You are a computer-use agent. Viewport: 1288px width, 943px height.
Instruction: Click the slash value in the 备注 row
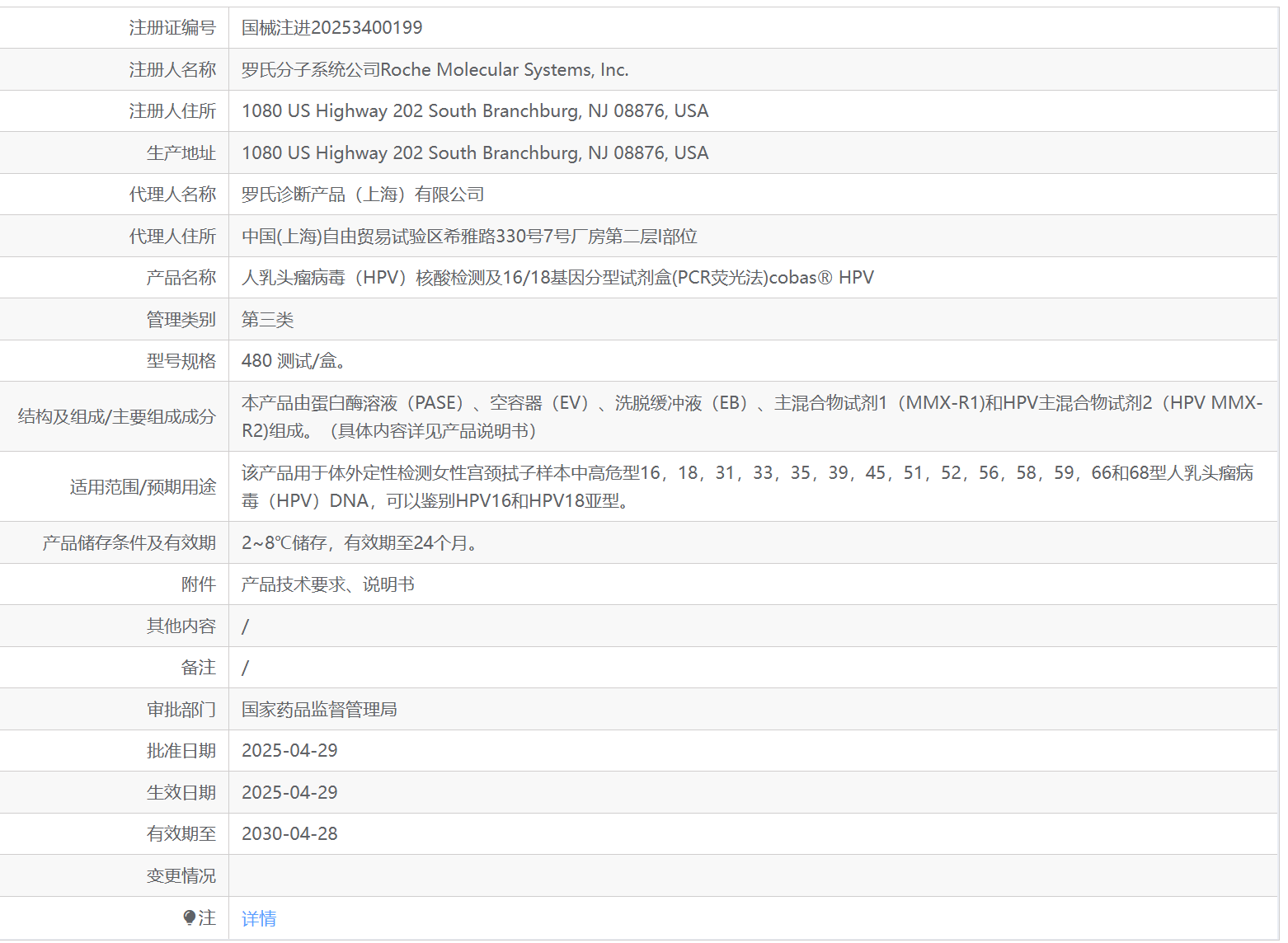[x=245, y=668]
